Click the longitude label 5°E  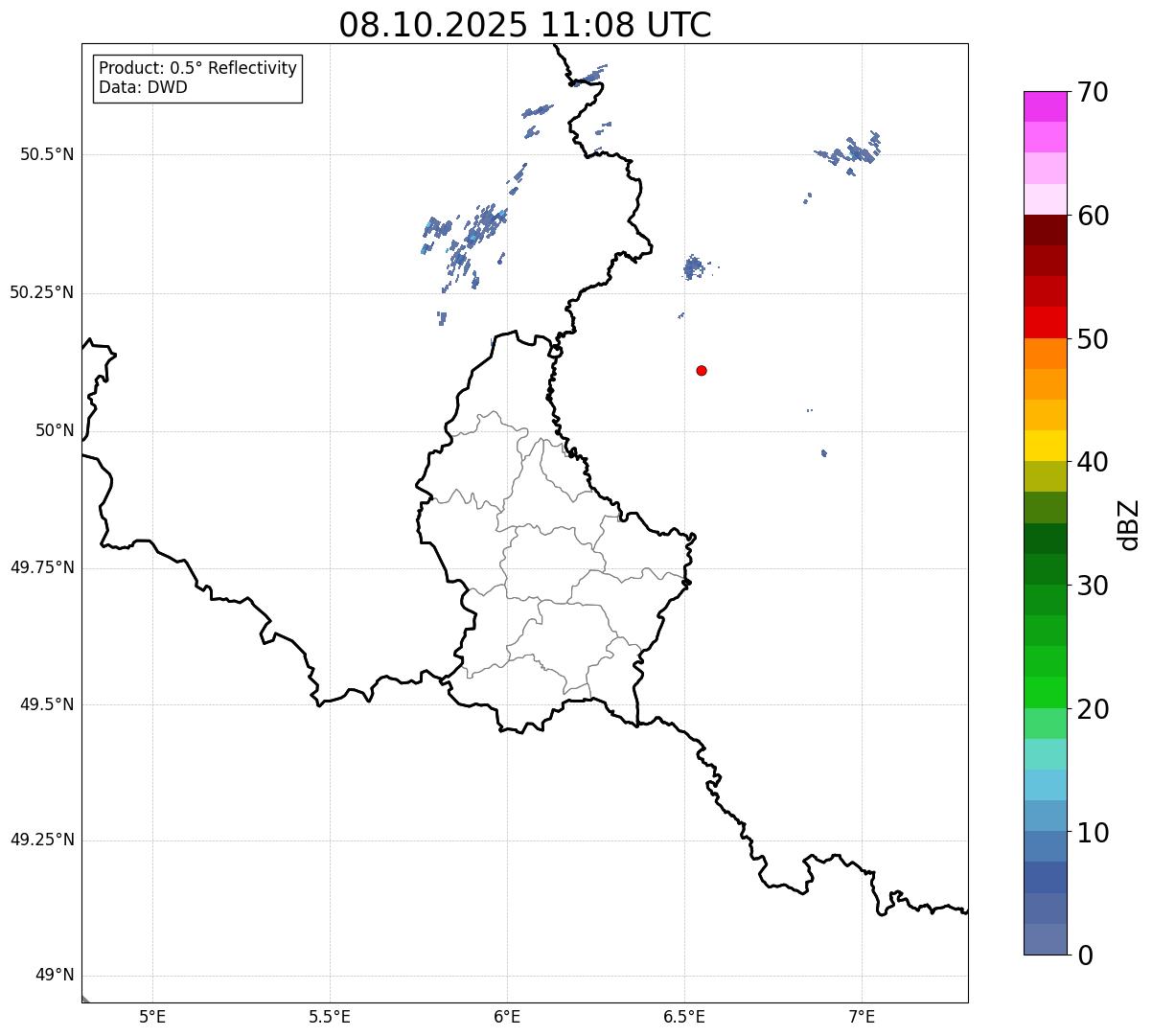(152, 1017)
